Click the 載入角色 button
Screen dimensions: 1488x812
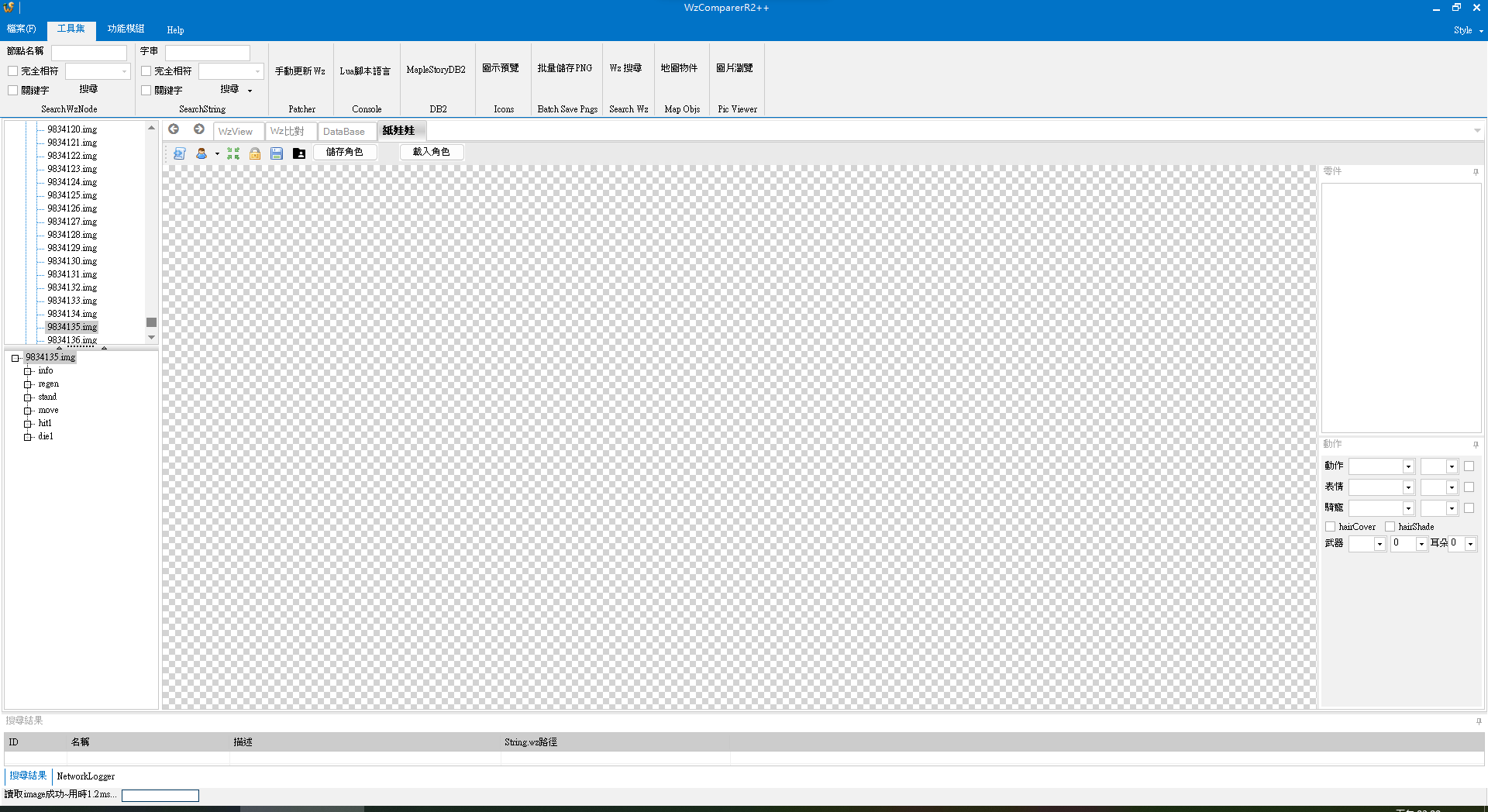click(432, 152)
